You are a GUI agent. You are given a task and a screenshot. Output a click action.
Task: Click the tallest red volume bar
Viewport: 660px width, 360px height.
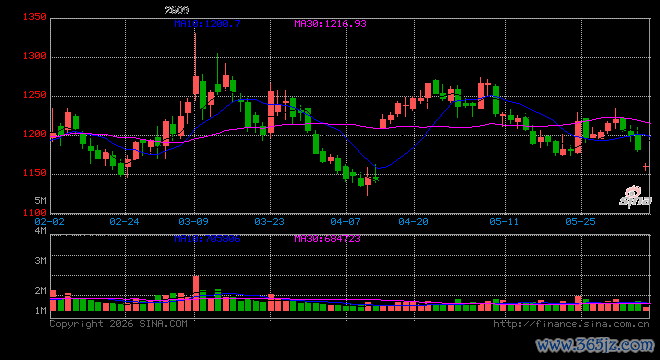point(196,293)
